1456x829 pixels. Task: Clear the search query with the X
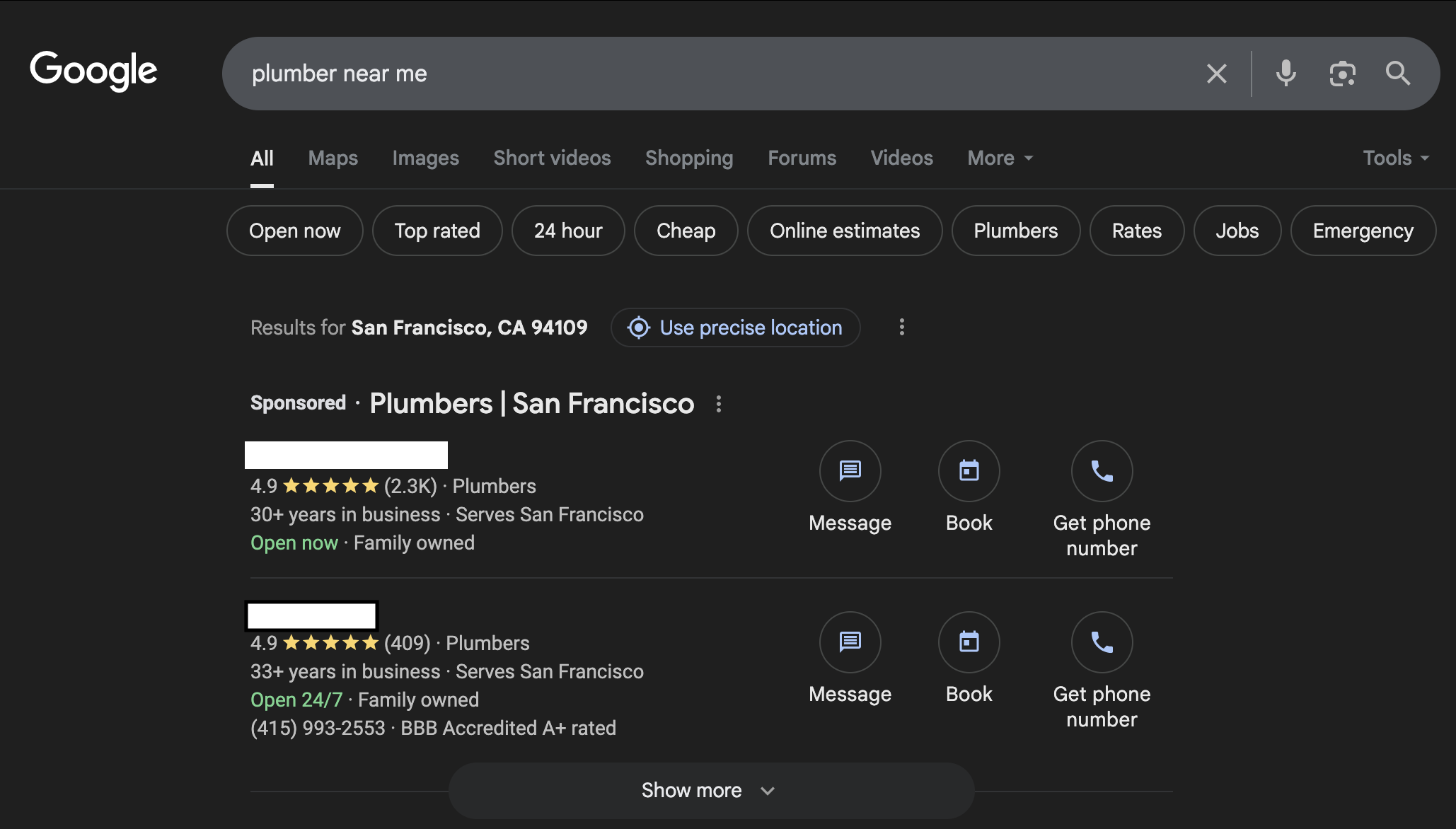click(1217, 73)
